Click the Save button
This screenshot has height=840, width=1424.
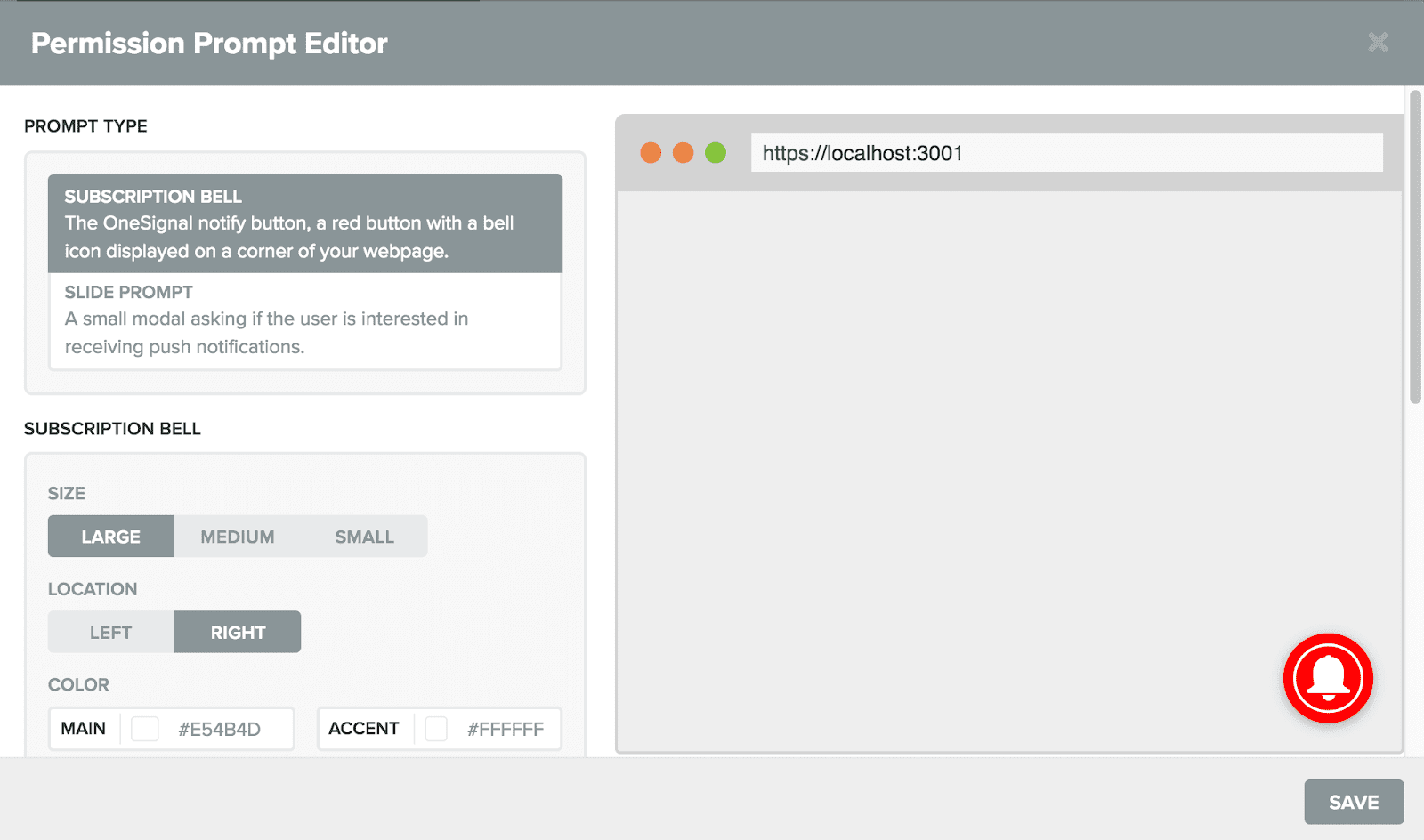click(x=1354, y=802)
